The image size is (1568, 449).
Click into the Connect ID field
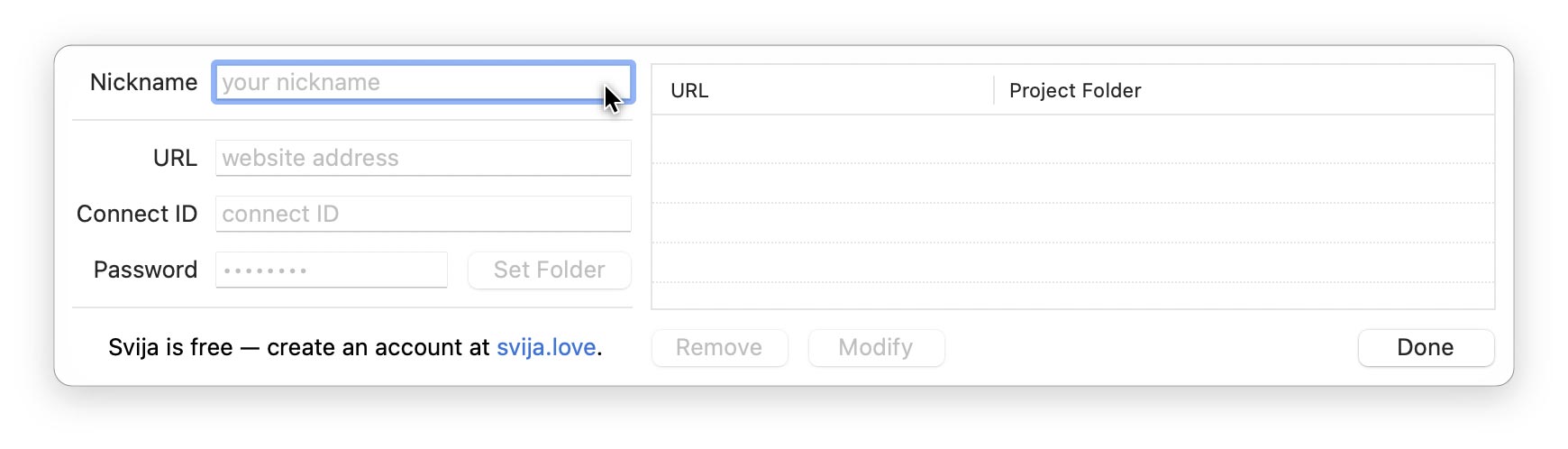[423, 214]
